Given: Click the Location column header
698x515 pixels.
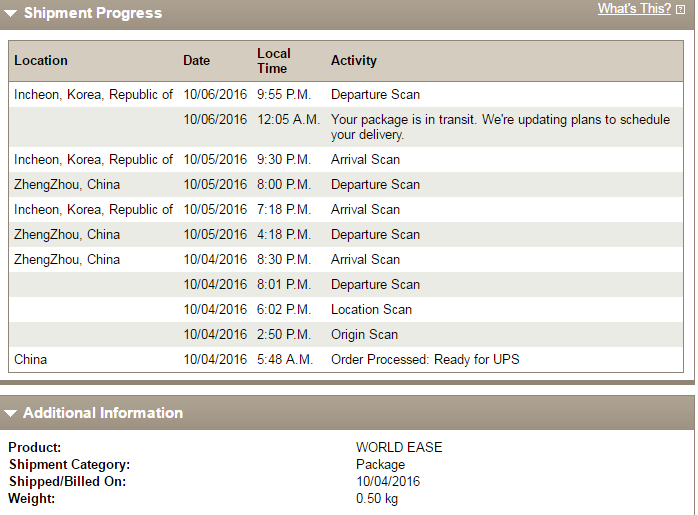Looking at the screenshot, I should 41,60.
